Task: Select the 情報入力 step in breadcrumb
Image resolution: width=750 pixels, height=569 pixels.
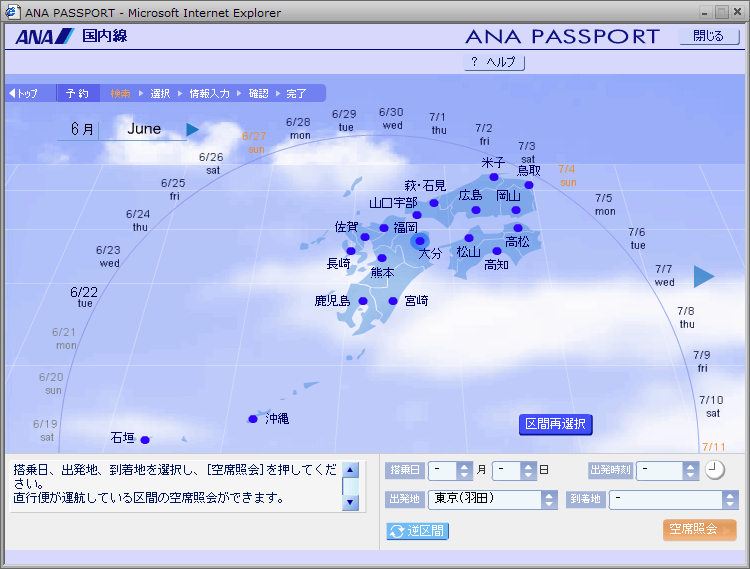Action: click(210, 94)
